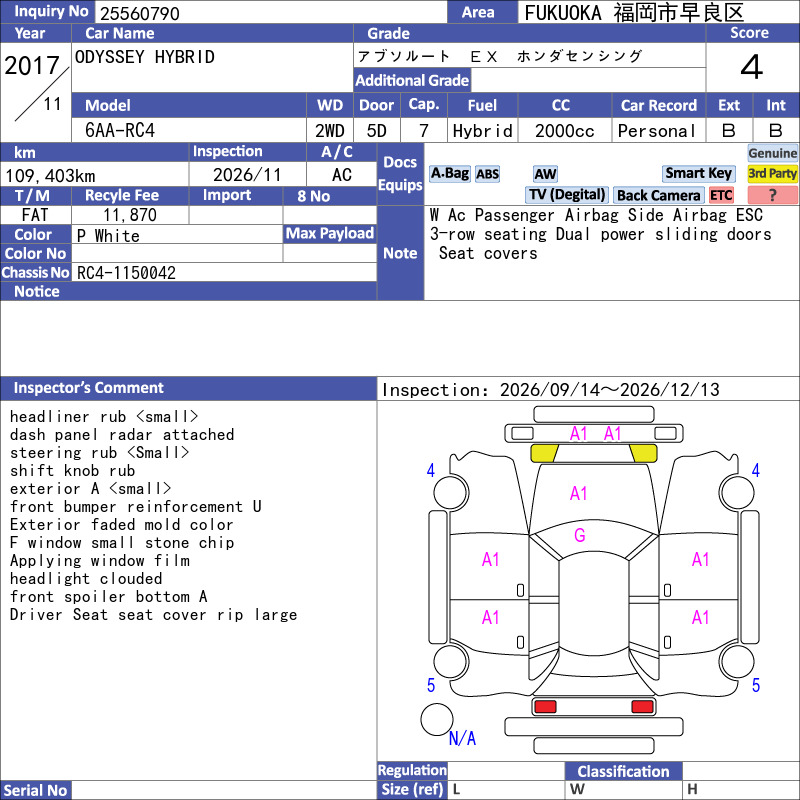
Task: Click the Inquiry No value 25560790
Action: click(140, 13)
